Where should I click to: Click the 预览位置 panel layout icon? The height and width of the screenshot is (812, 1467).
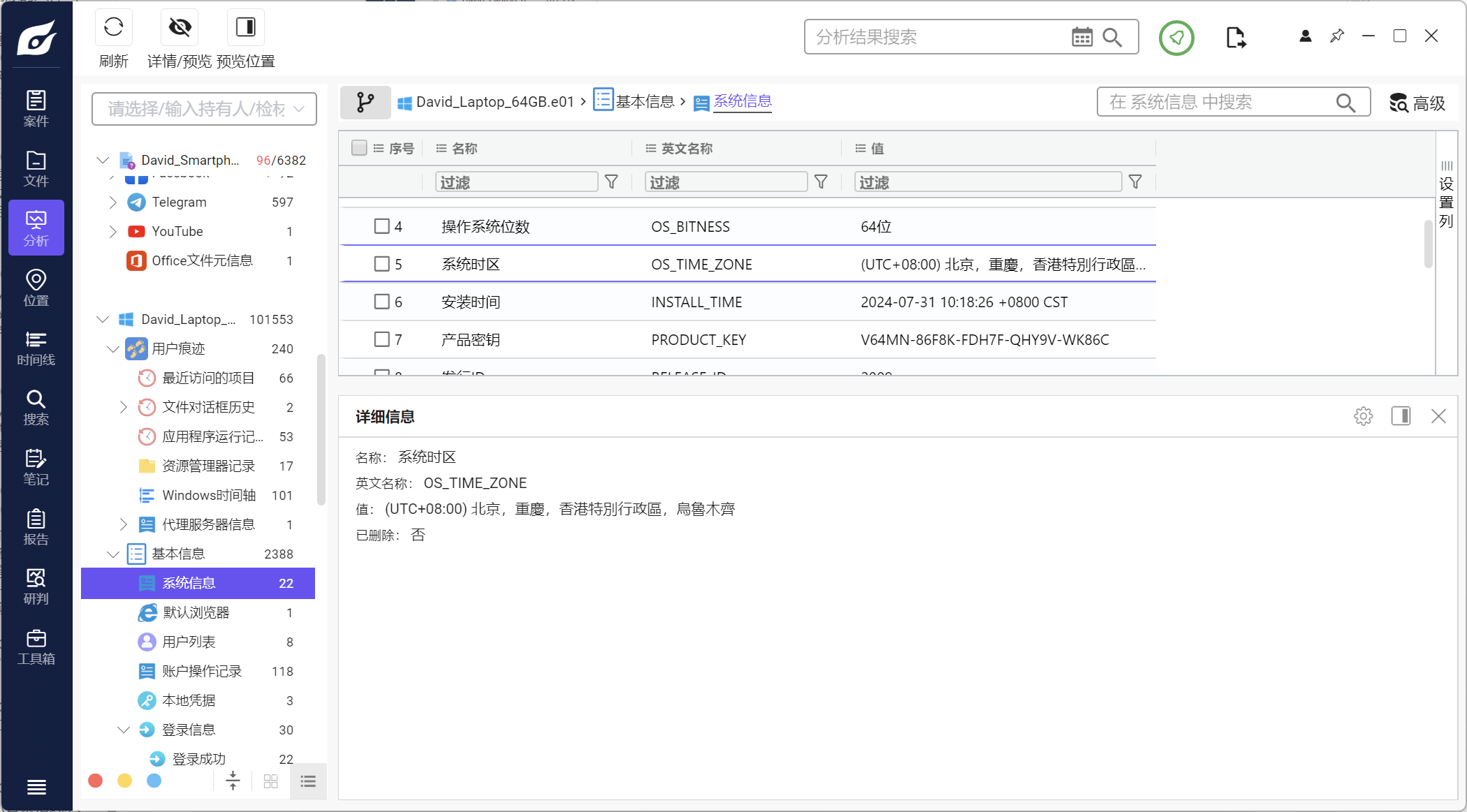coord(246,27)
